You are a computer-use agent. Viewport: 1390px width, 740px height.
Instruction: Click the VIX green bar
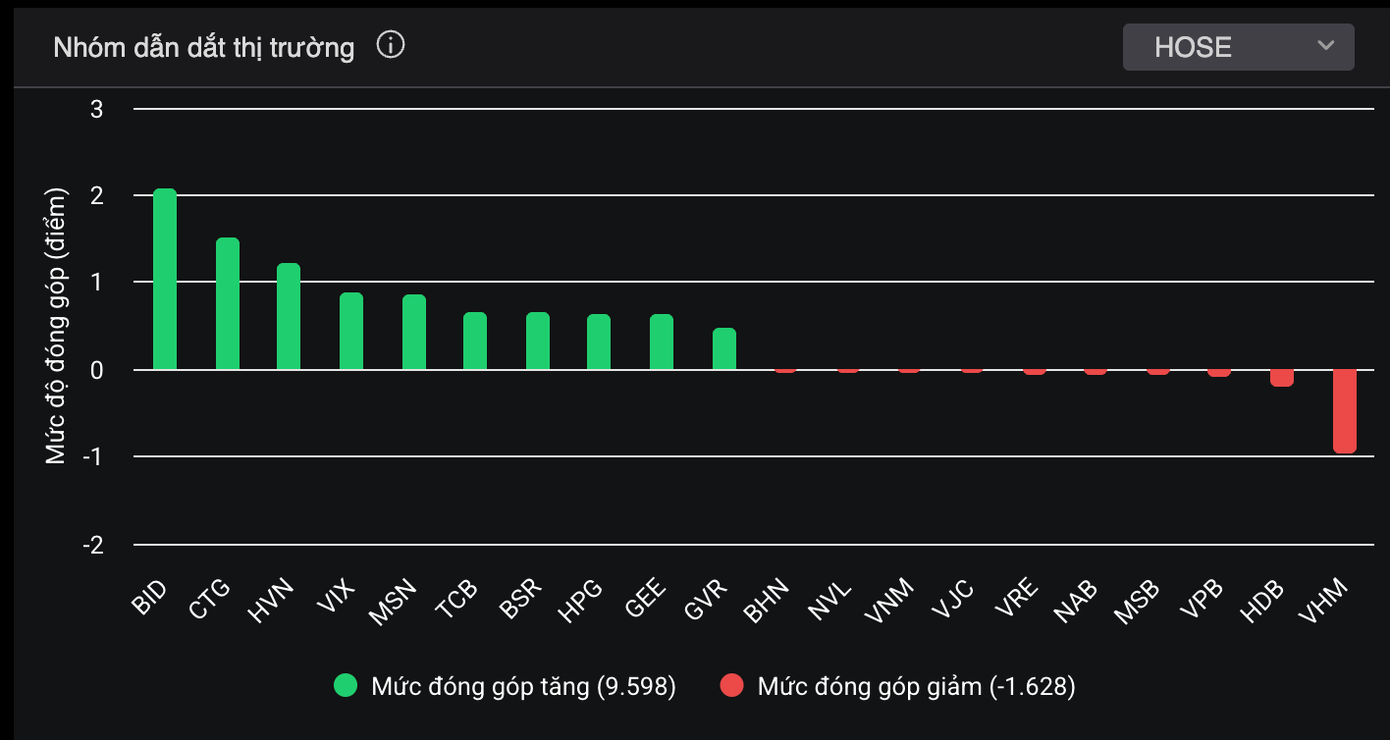coord(351,332)
